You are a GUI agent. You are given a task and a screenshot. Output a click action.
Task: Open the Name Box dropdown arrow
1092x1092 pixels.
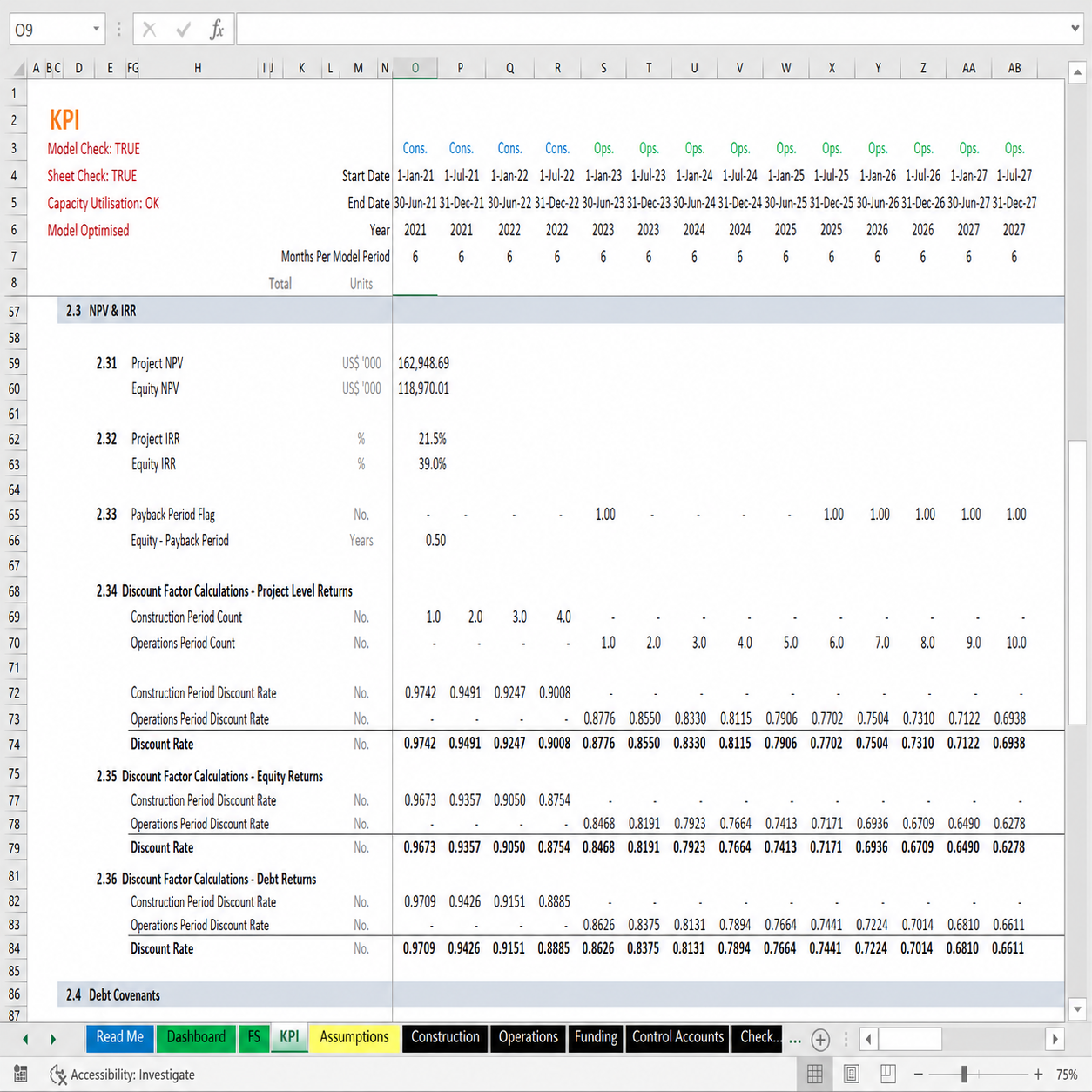click(96, 30)
